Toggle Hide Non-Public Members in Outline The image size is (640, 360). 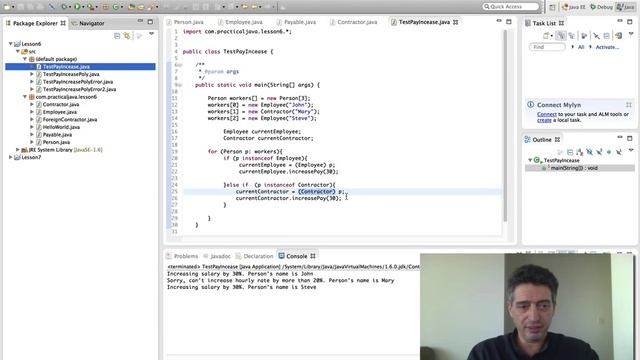[609, 152]
